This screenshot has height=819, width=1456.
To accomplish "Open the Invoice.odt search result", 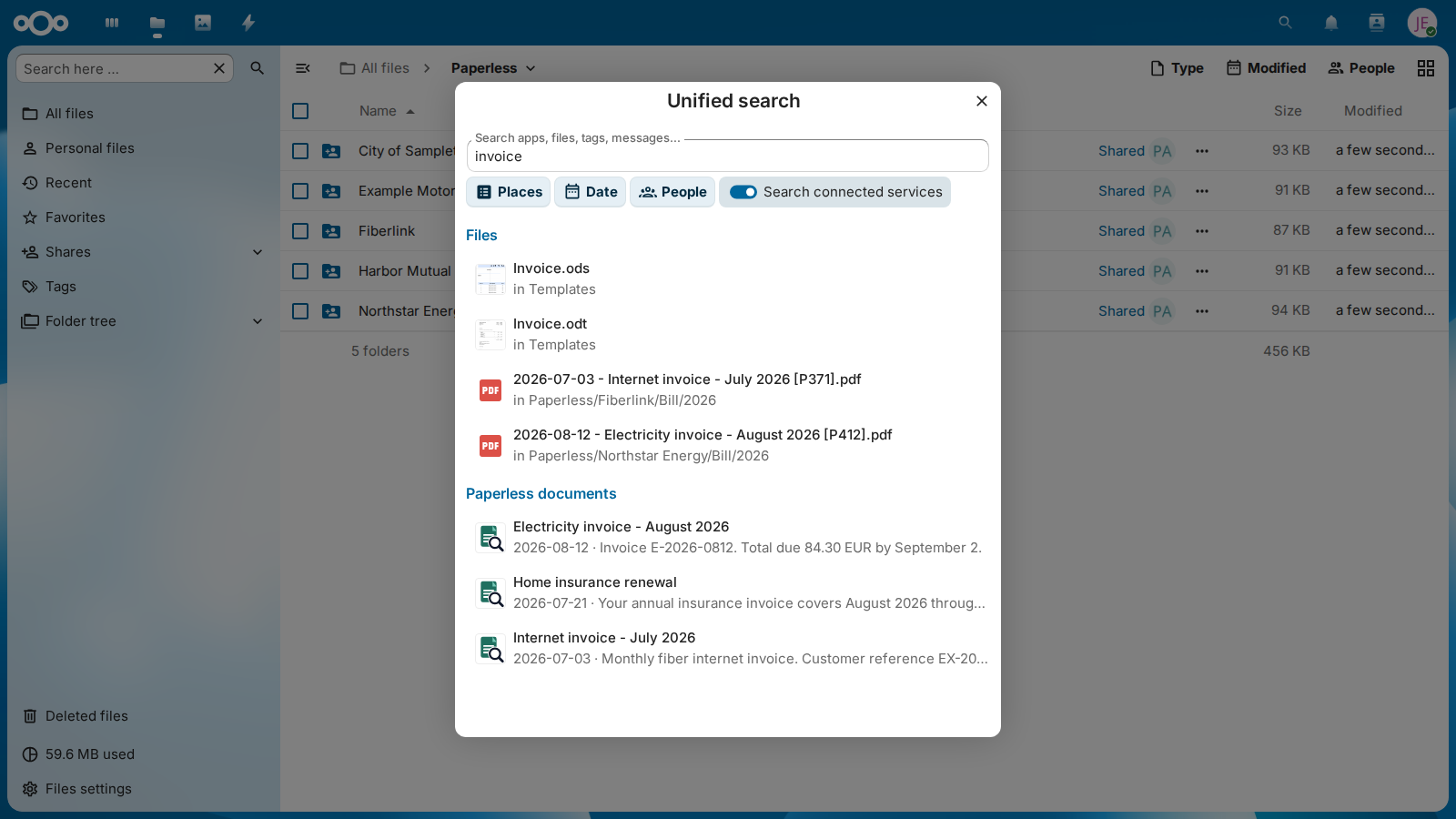I will (x=728, y=335).
